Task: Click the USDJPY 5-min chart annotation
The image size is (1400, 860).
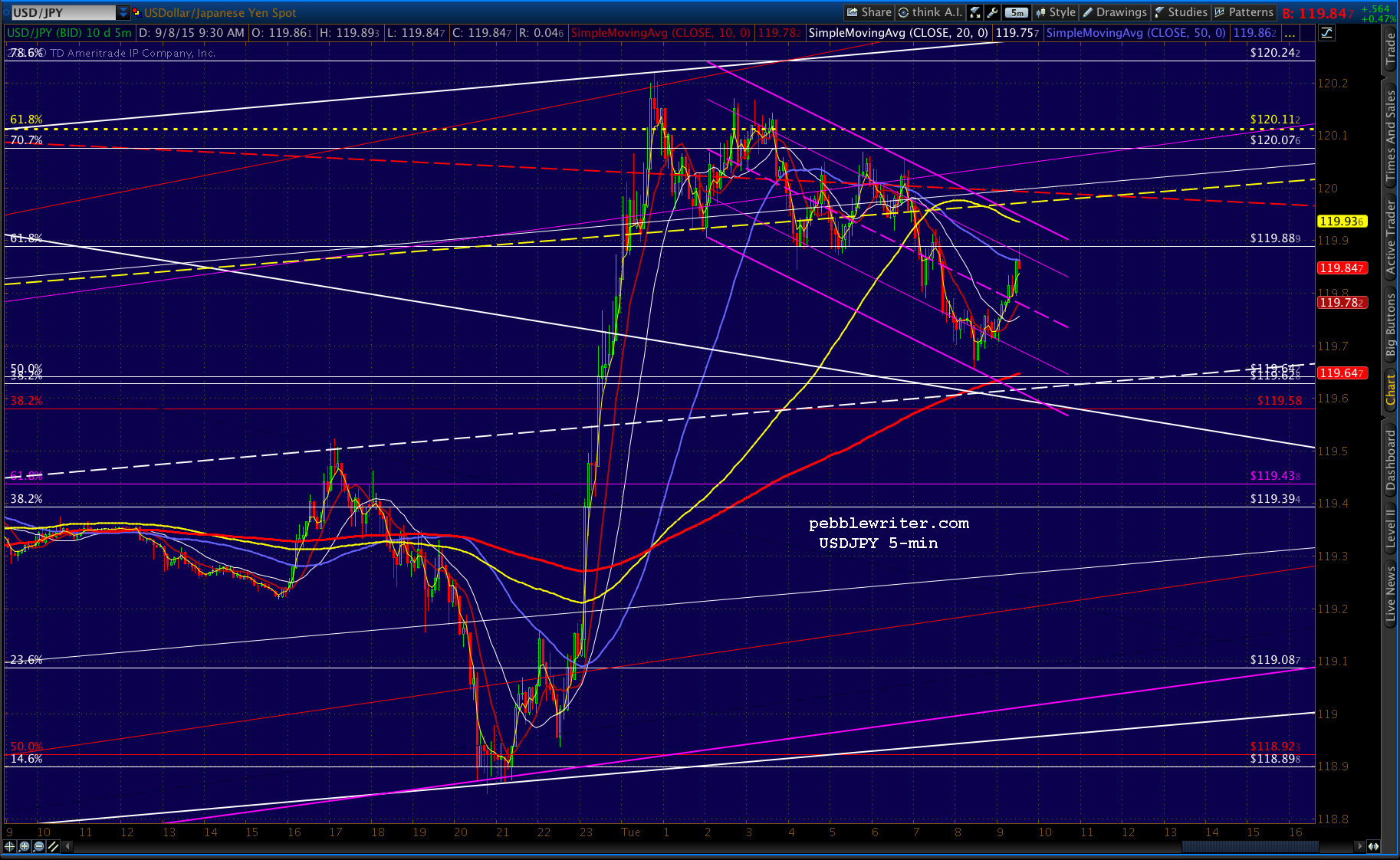Action: point(879,543)
